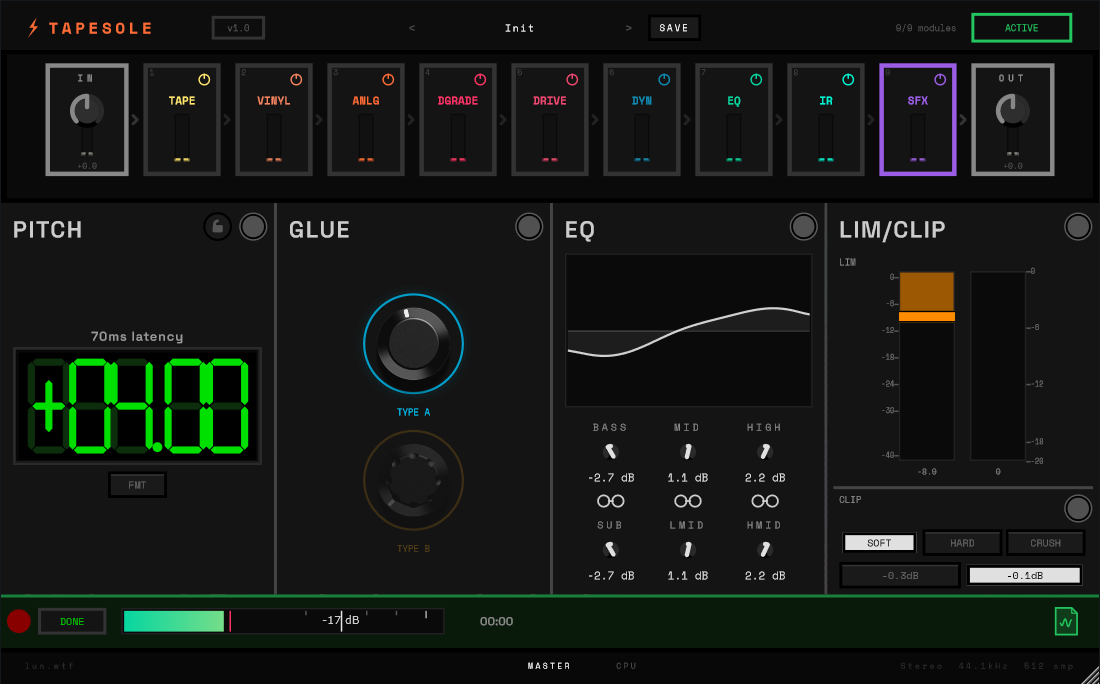
Task: Select the SFX module
Action: (x=918, y=120)
